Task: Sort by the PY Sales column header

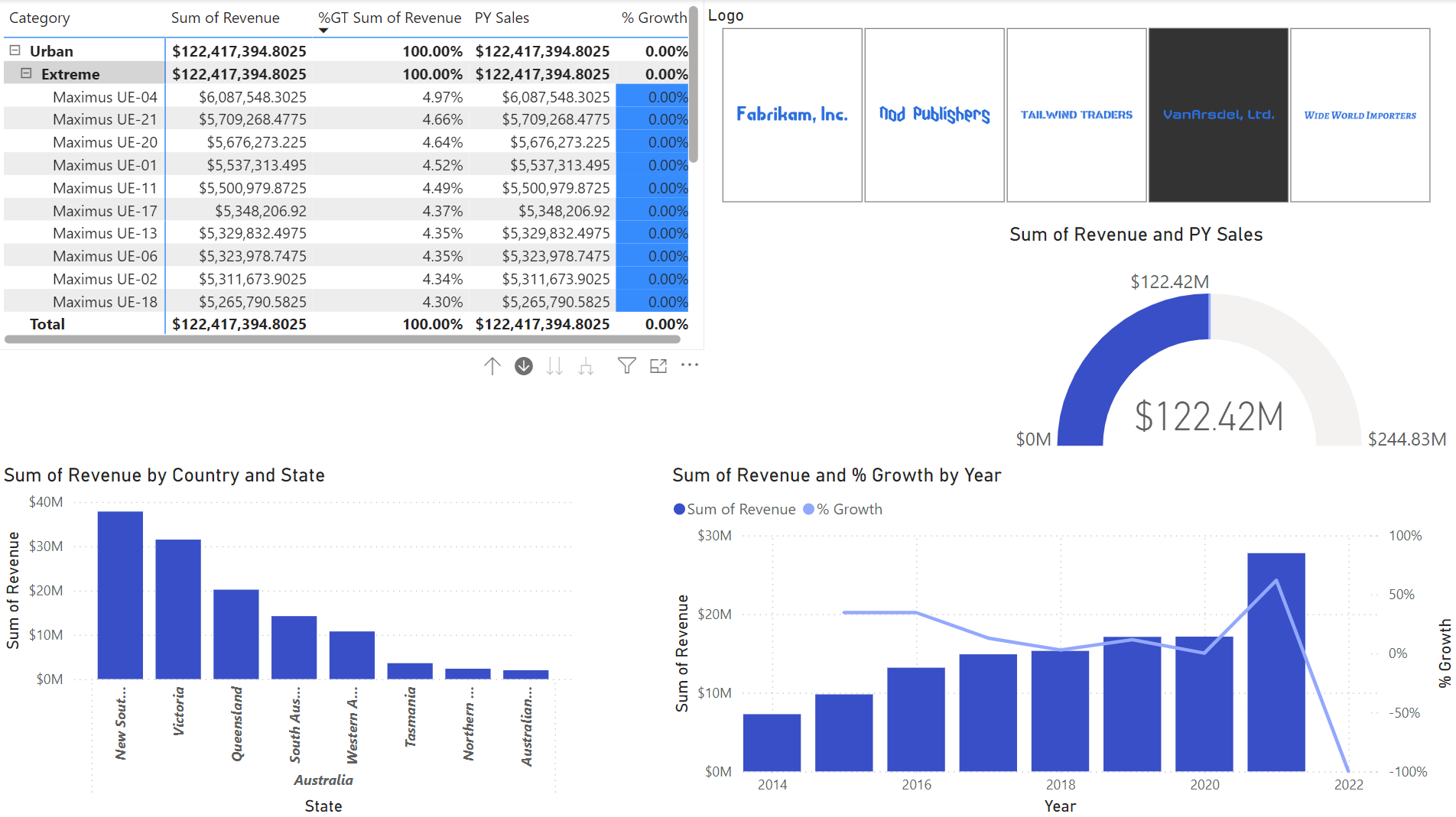Action: pos(502,18)
